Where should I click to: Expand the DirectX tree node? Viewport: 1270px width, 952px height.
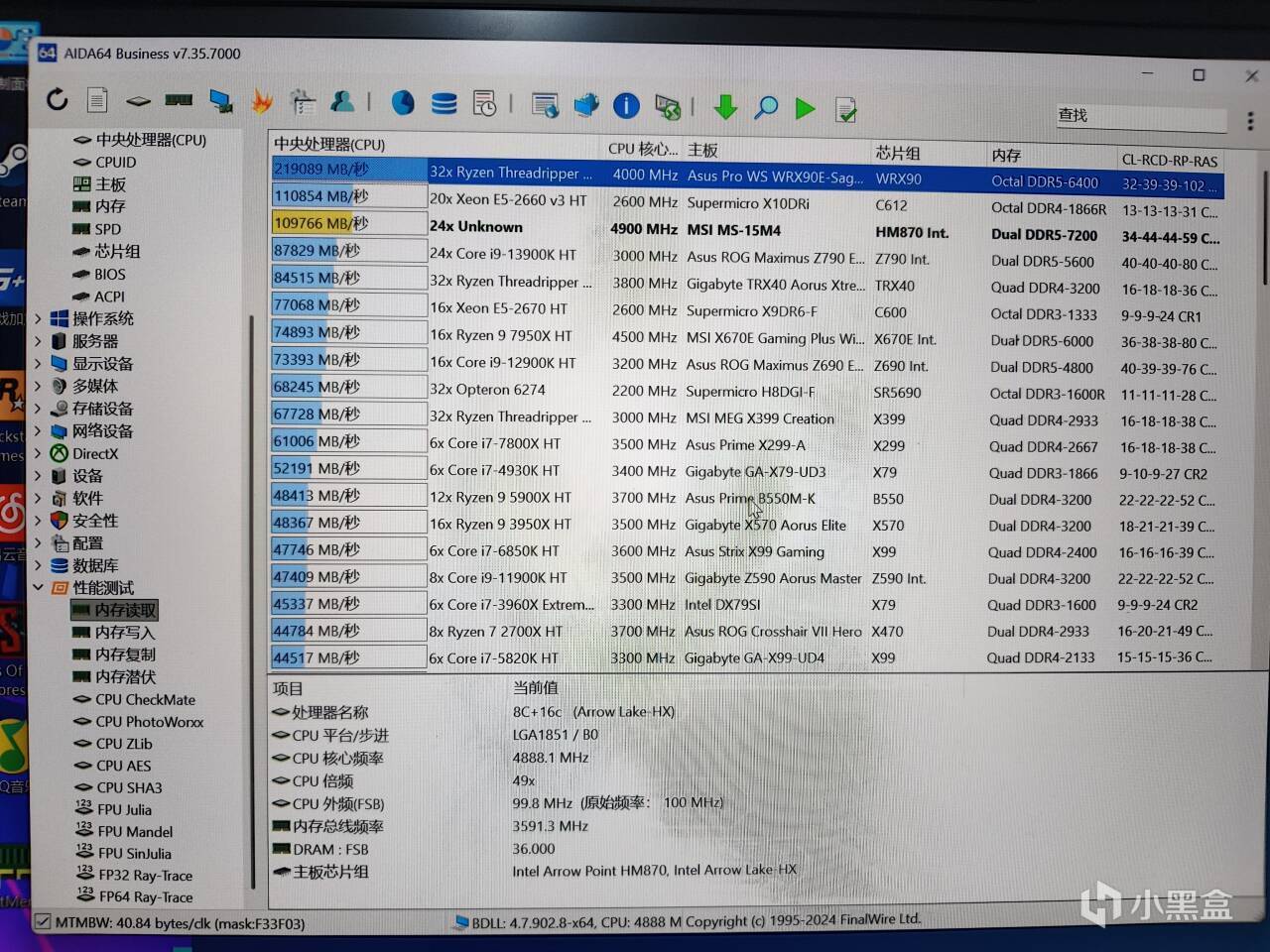point(39,453)
